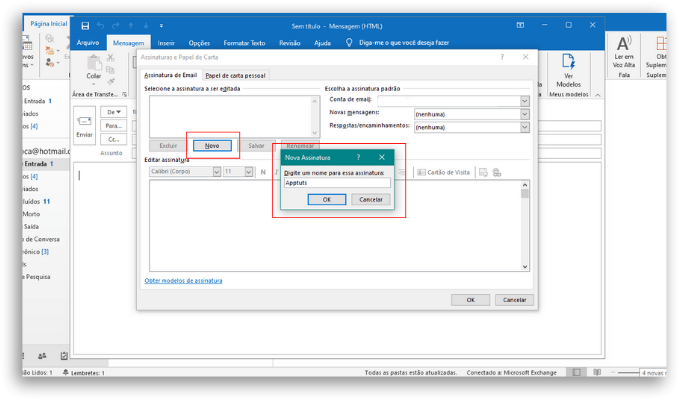This screenshot has width=700, height=400.
Task: Click the Salvar signature button
Action: (256, 146)
